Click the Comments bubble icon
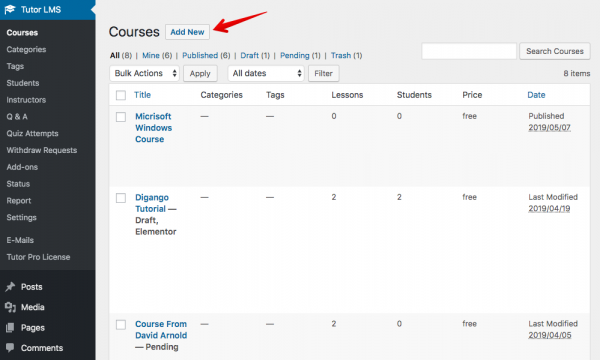 tap(10, 348)
